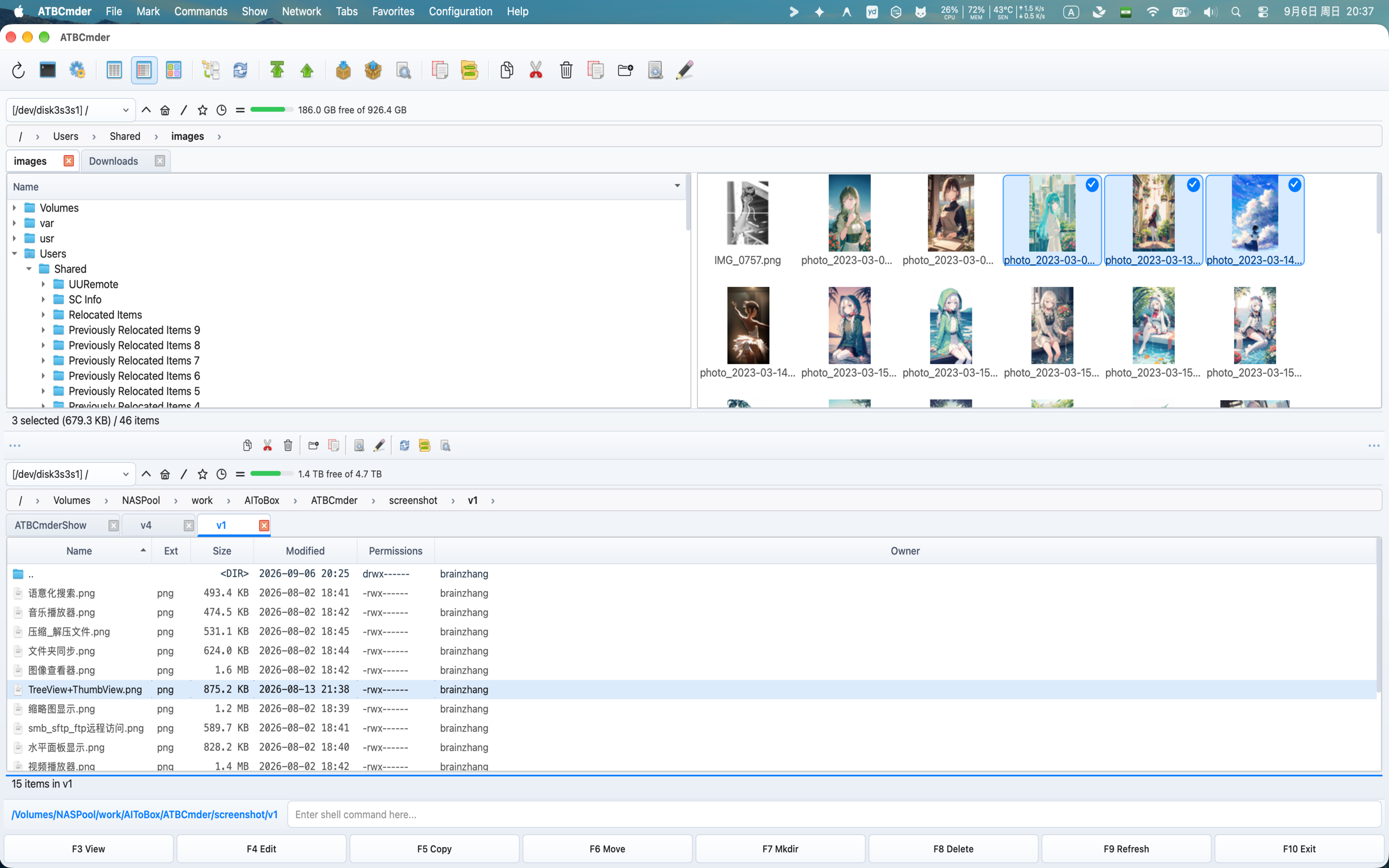Open the Configuration menu
Screen dimensions: 1389x868
coord(460,12)
